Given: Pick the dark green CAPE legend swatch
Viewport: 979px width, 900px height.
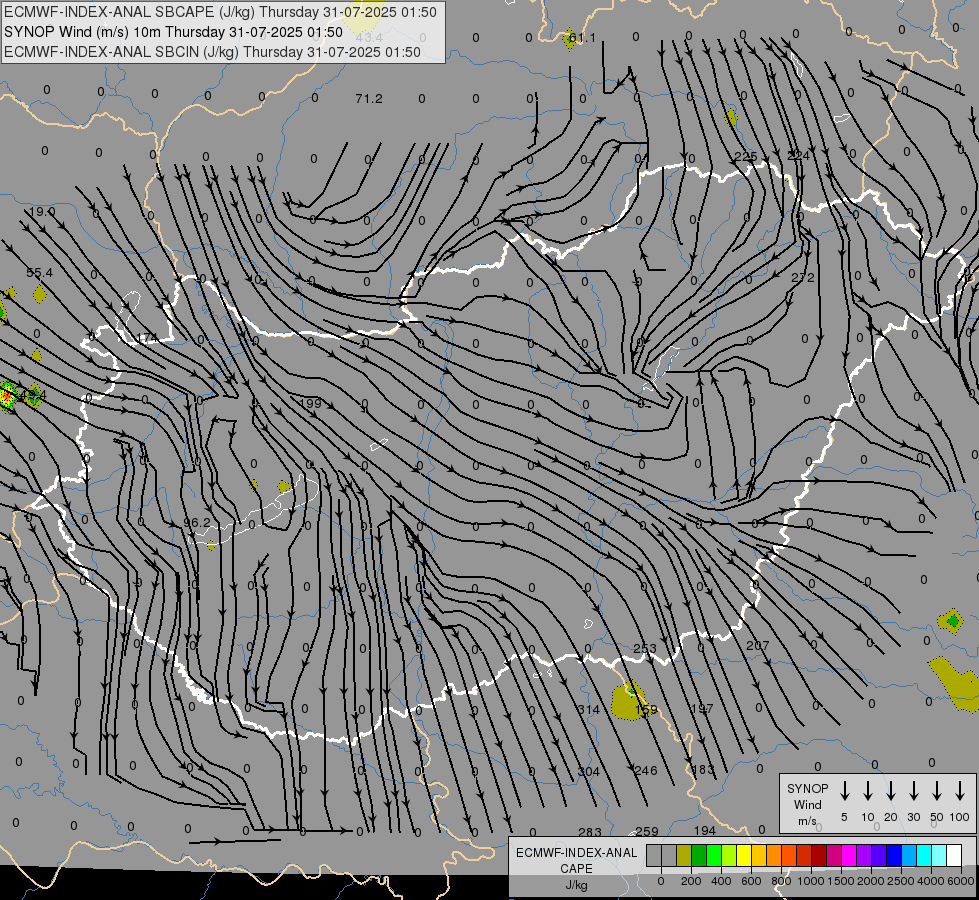Looking at the screenshot, I should tap(699, 856).
